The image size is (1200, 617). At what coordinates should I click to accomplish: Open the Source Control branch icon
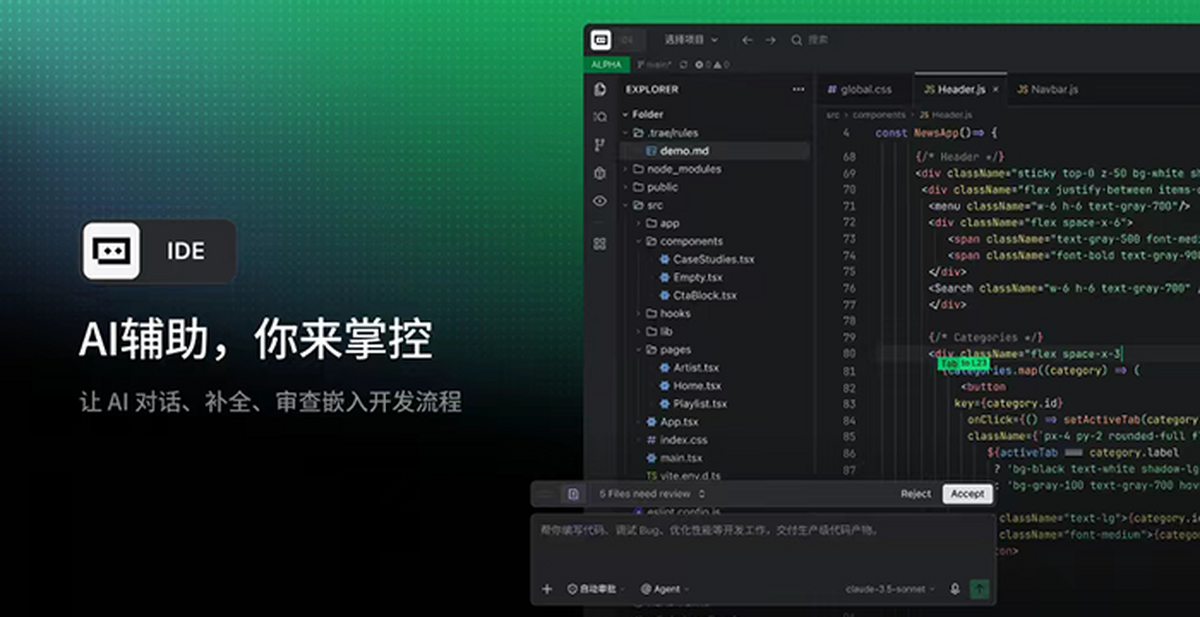[600, 145]
